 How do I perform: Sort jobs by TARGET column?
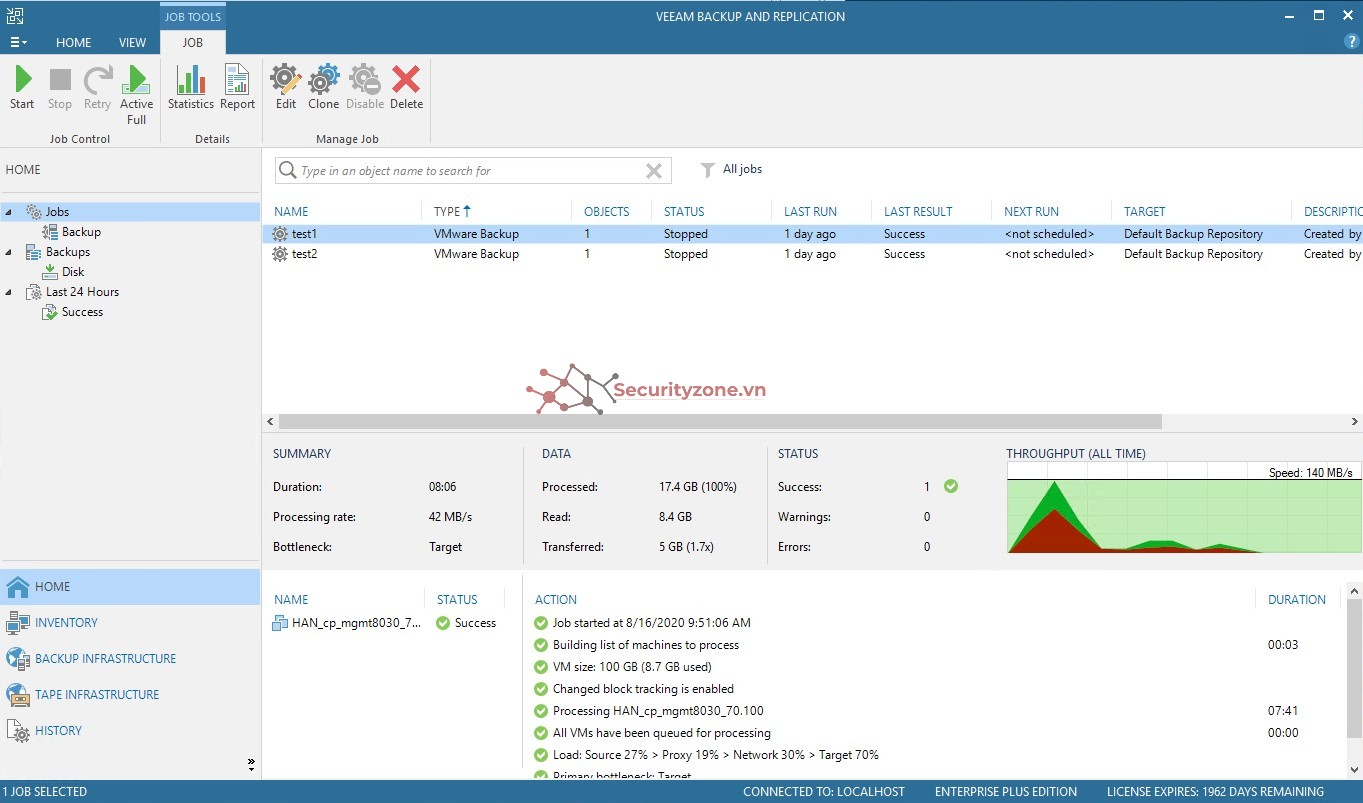[1144, 212]
